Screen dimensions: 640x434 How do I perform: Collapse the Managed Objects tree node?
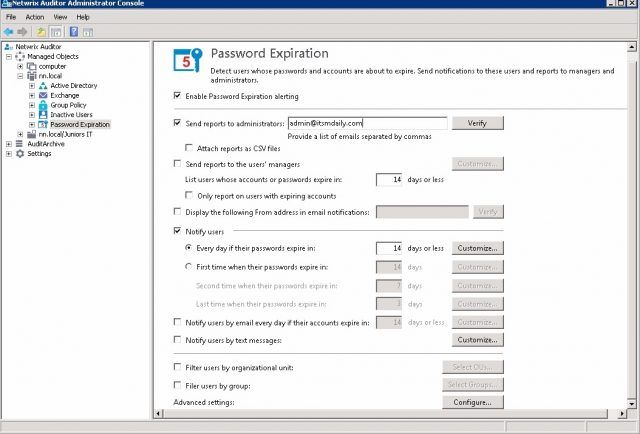pos(9,56)
